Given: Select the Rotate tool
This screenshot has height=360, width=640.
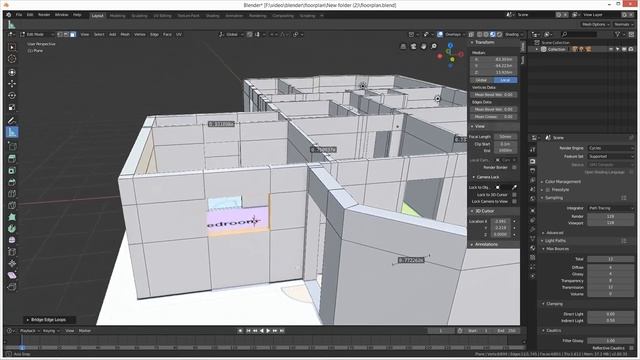Looking at the screenshot, I should [12, 96].
